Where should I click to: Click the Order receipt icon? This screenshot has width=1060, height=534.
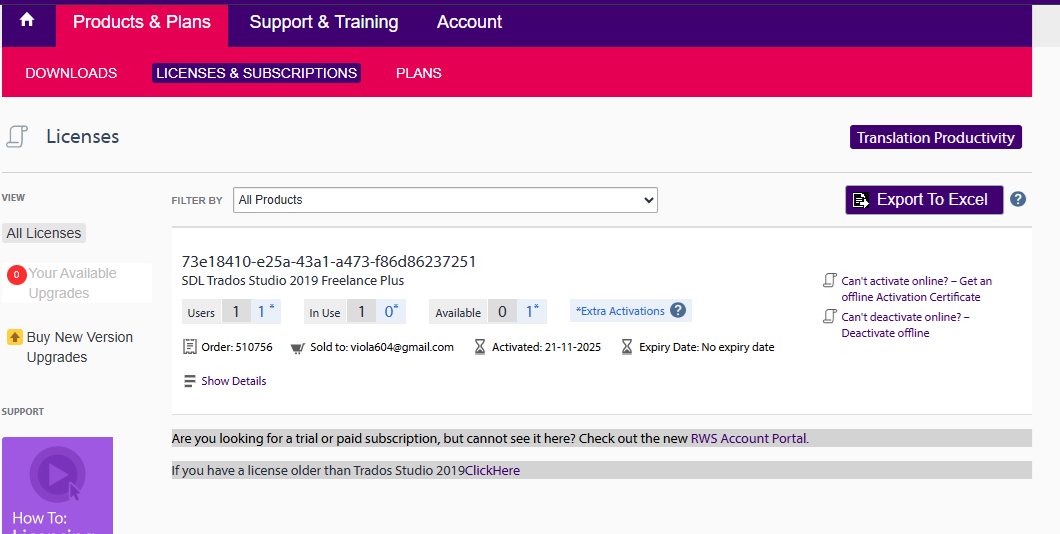pyautogui.click(x=189, y=347)
